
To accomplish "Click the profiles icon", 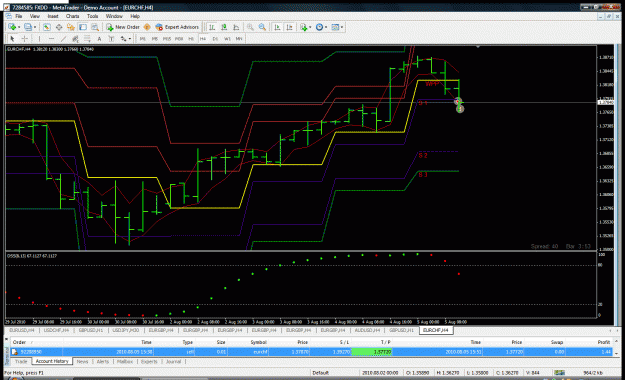I will (28, 27).
